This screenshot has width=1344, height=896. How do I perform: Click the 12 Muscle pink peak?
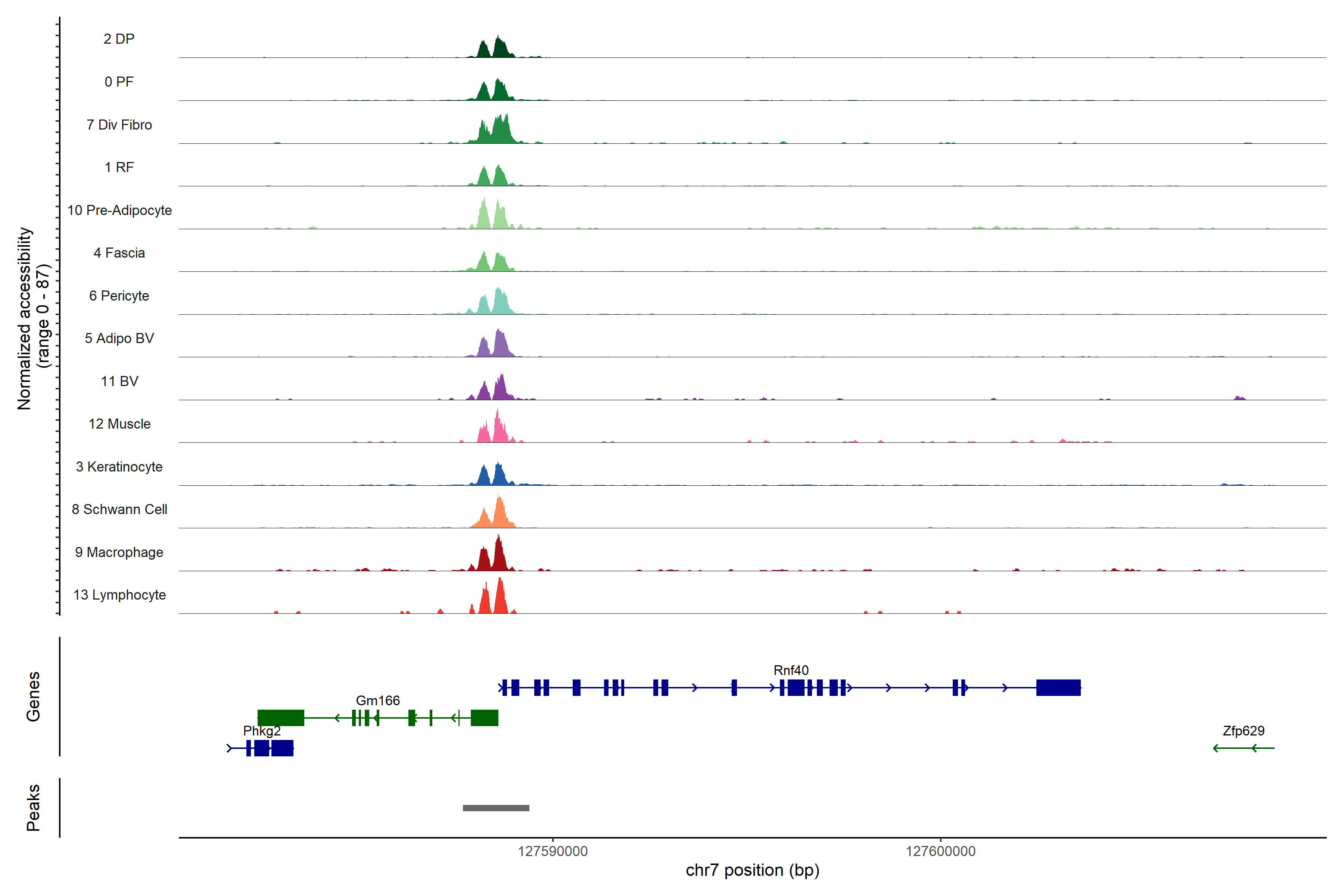tap(498, 432)
